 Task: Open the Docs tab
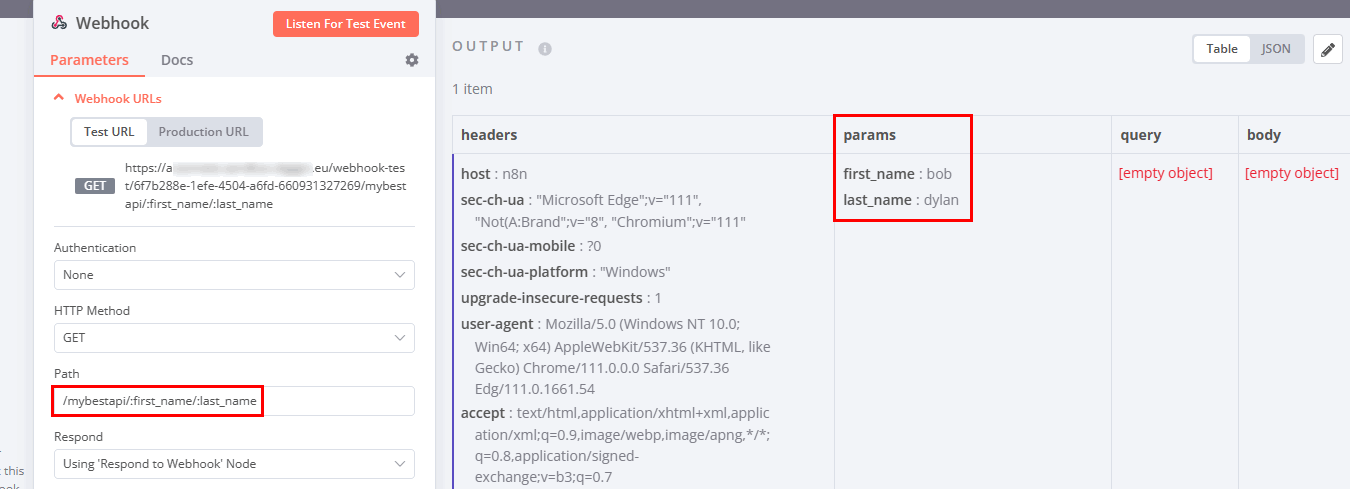177,60
